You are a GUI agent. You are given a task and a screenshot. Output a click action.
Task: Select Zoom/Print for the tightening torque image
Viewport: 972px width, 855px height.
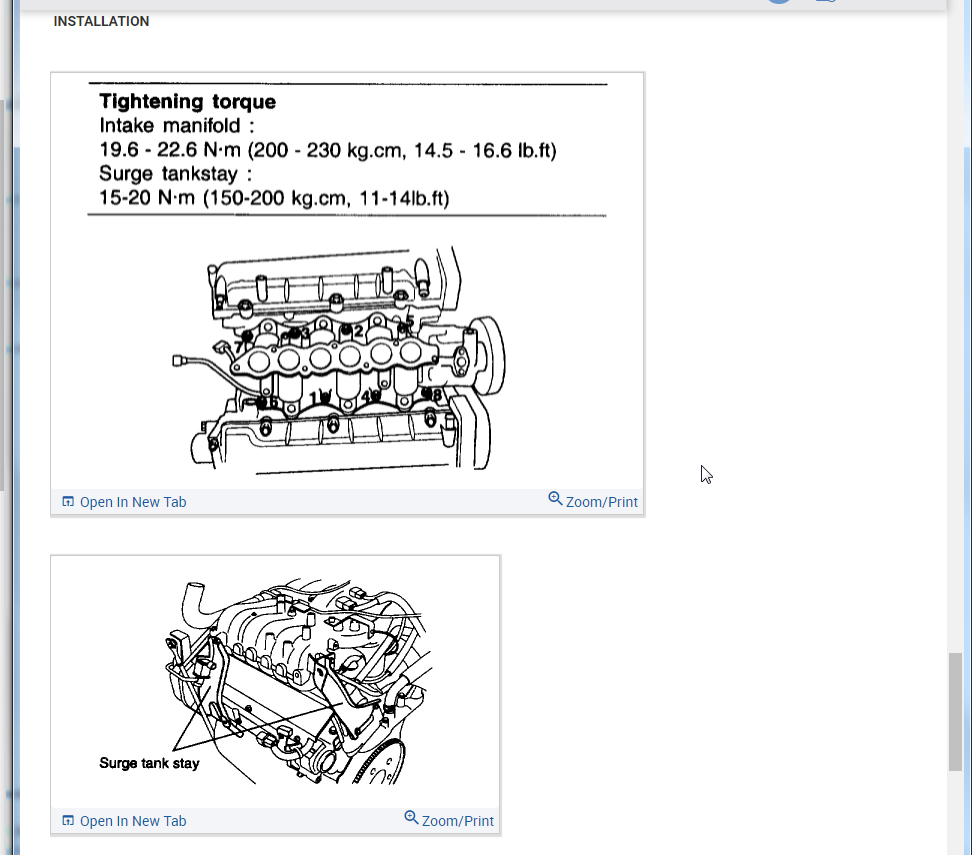(x=601, y=502)
